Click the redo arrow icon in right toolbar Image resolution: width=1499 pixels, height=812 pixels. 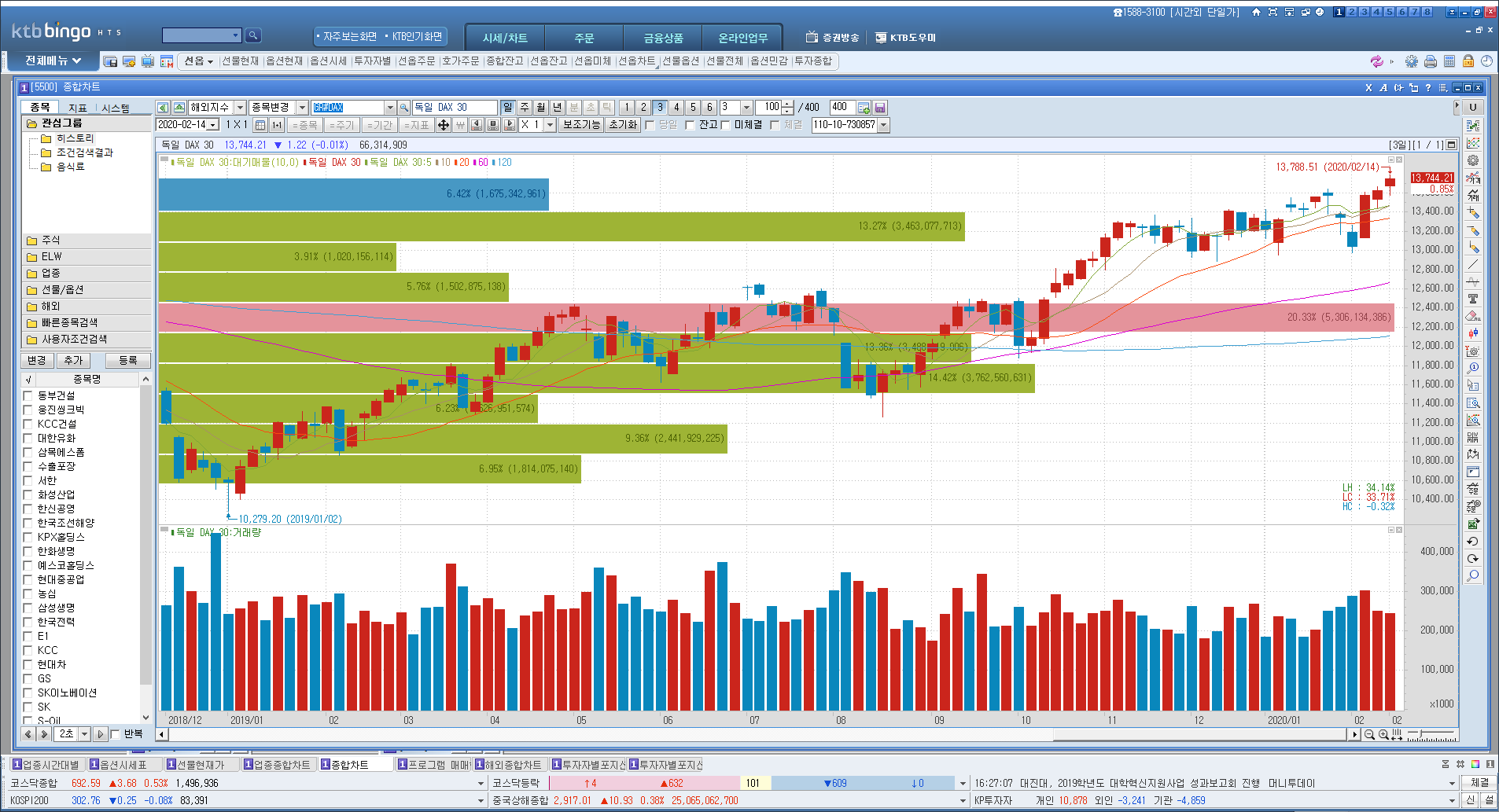1473,558
